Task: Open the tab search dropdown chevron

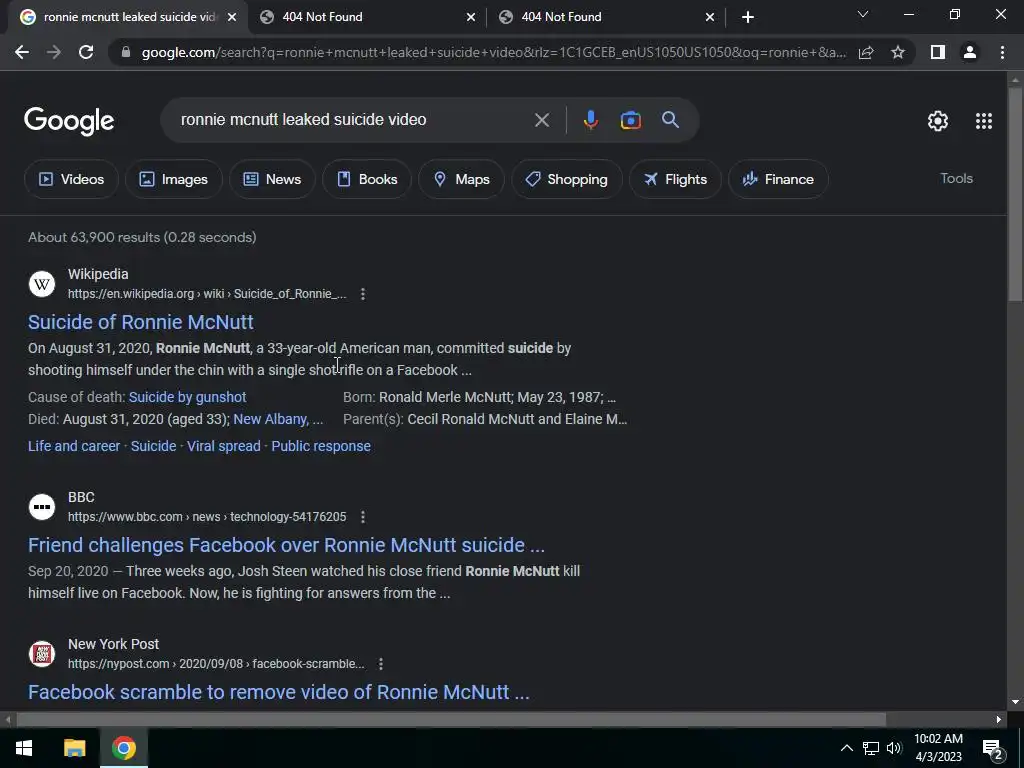Action: (863, 14)
